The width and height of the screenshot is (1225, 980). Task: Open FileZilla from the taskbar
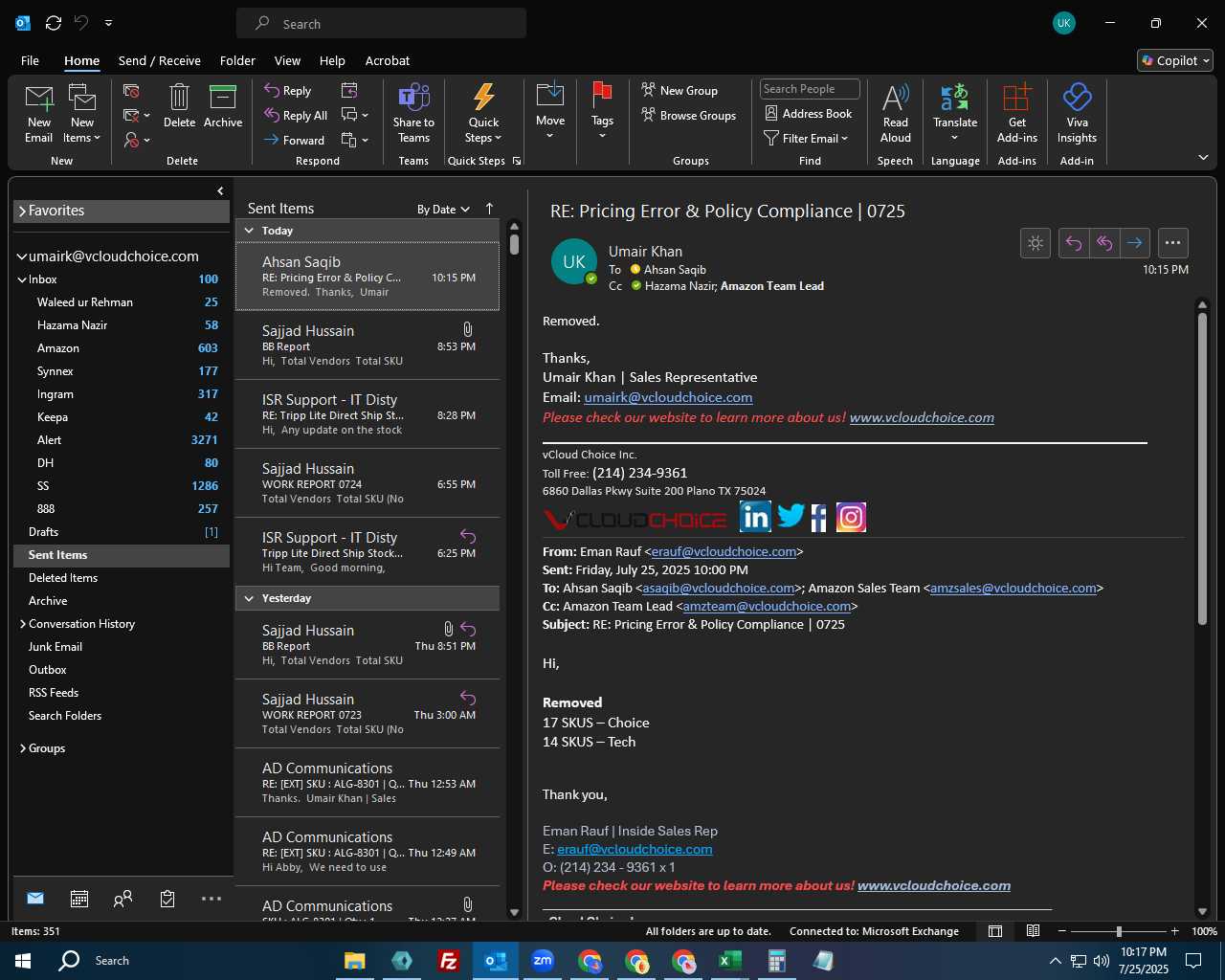pyautogui.click(x=448, y=961)
